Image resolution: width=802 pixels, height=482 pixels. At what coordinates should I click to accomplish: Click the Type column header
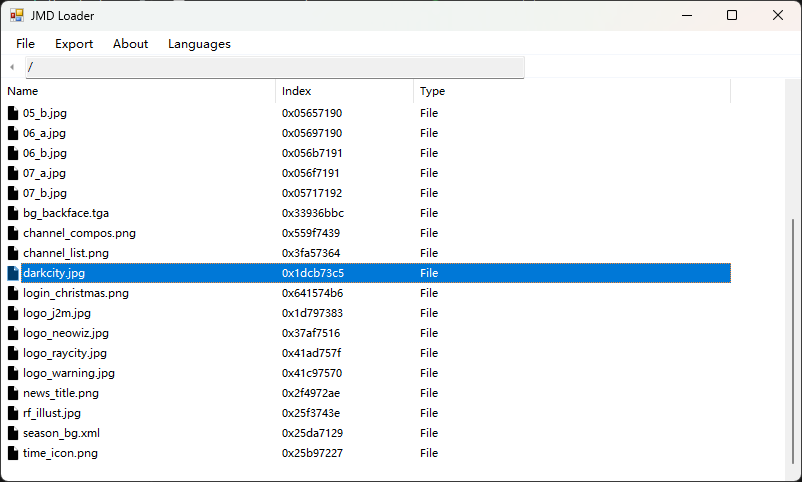pos(572,91)
